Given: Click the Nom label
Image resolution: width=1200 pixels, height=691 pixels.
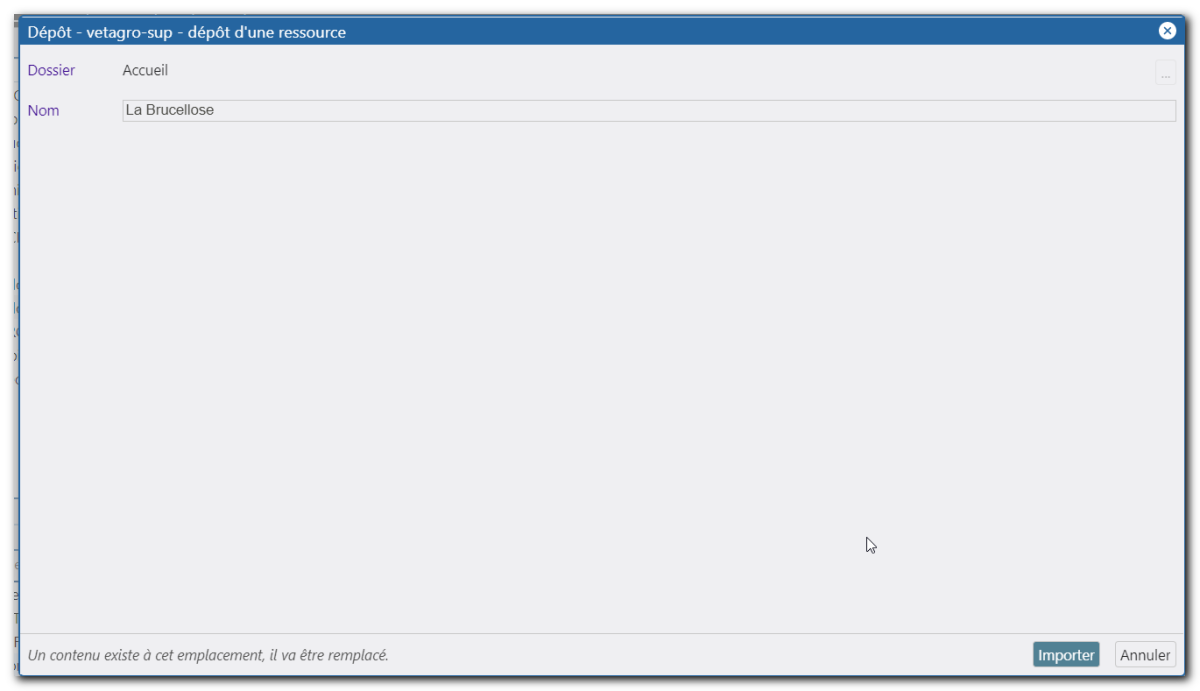Looking at the screenshot, I should pyautogui.click(x=43, y=110).
